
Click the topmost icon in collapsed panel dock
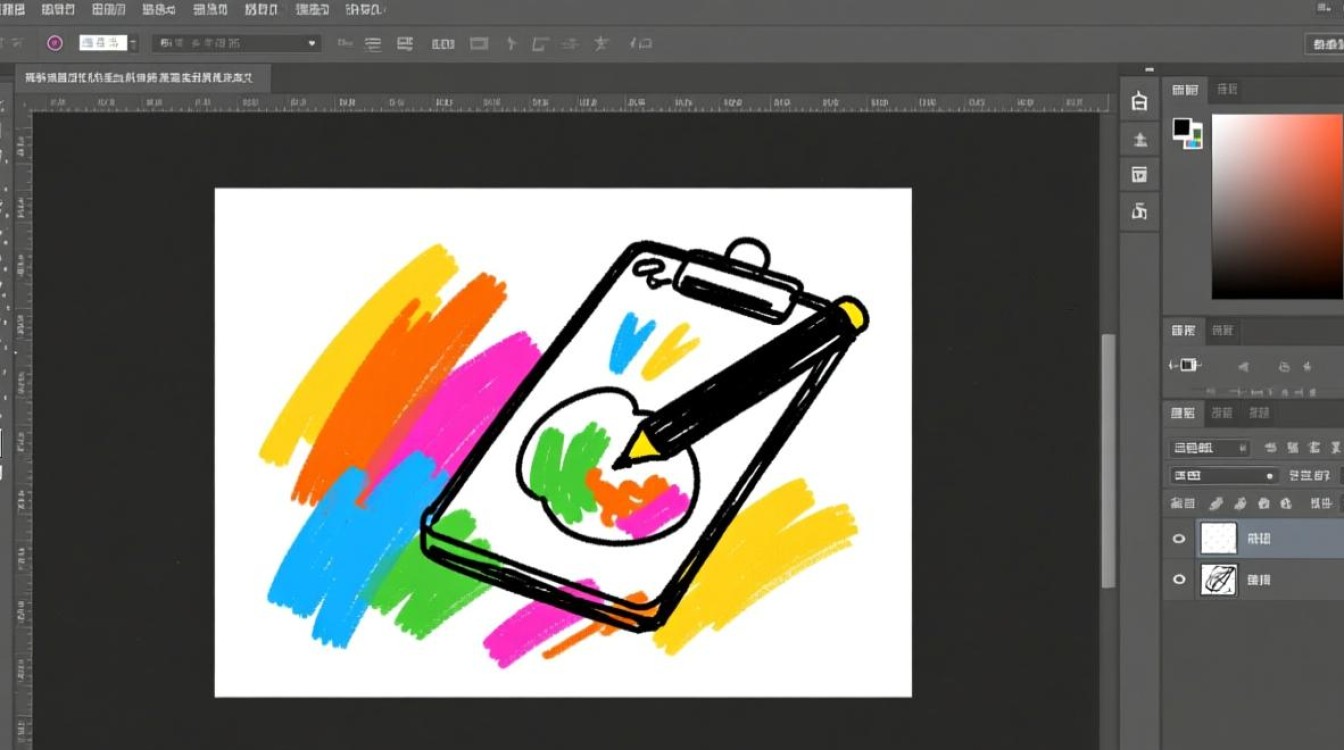tap(1139, 102)
